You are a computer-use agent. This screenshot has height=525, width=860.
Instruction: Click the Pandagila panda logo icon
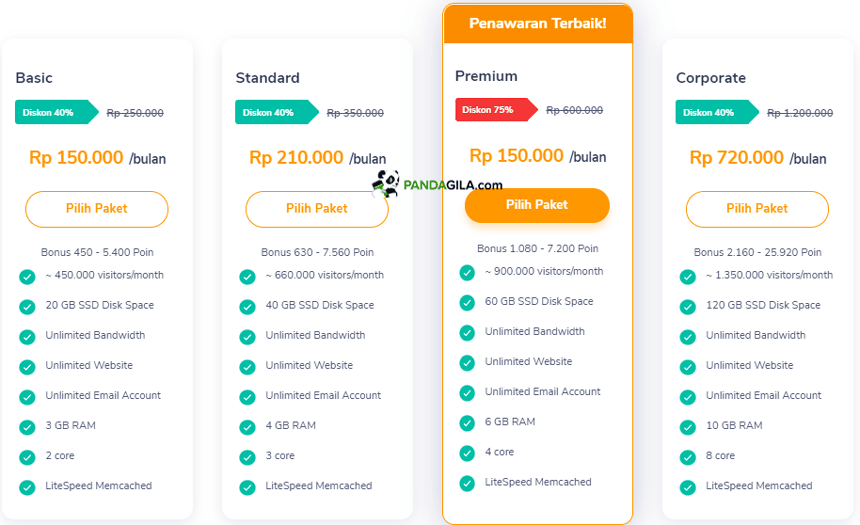click(386, 184)
